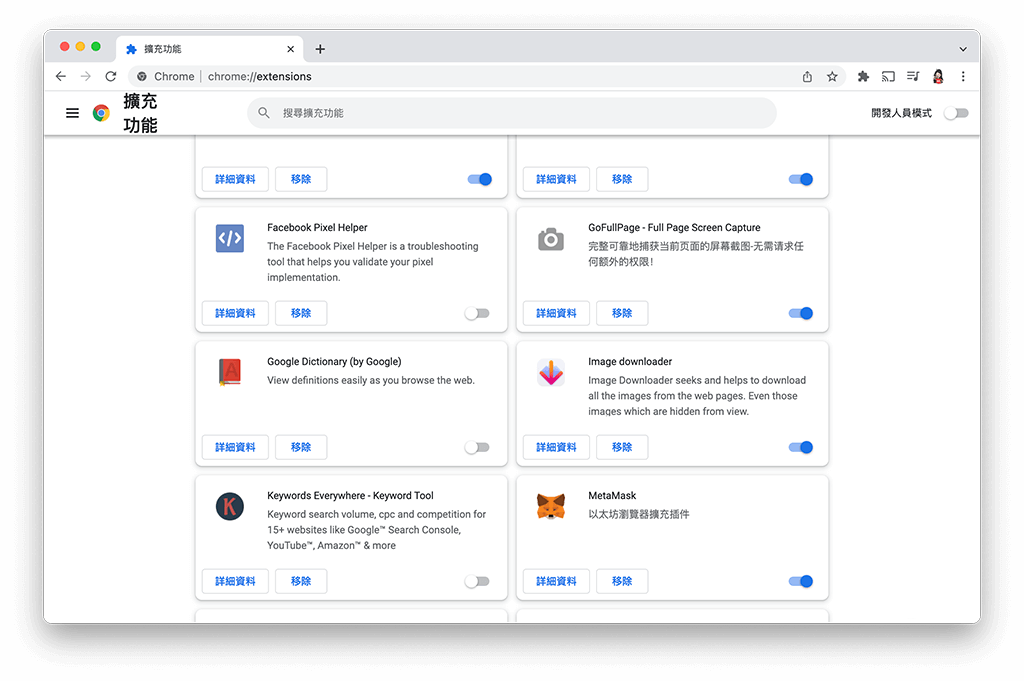Viewport: 1024px width, 681px height.
Task: Click the Google Dictionary (by Google) title
Action: coord(334,361)
